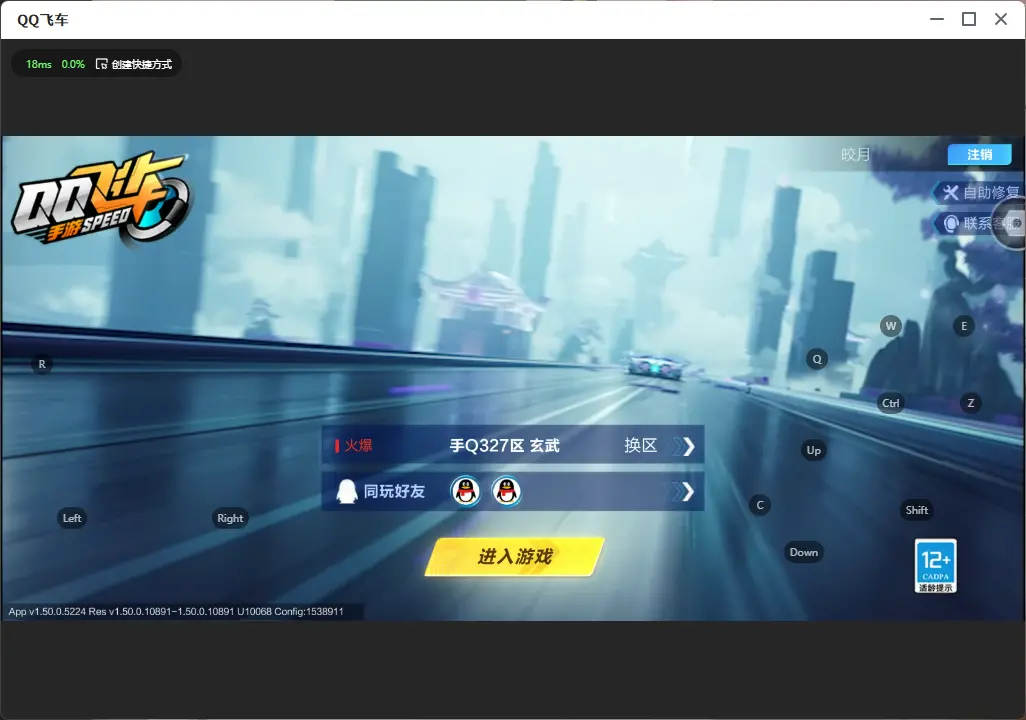Open 自助修复 self-repair tool
Image resolution: width=1026 pixels, height=720 pixels.
coord(980,192)
